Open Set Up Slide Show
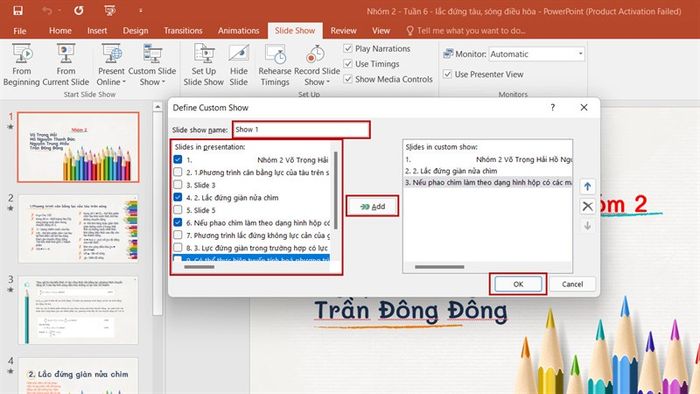700x394 pixels. [x=204, y=65]
